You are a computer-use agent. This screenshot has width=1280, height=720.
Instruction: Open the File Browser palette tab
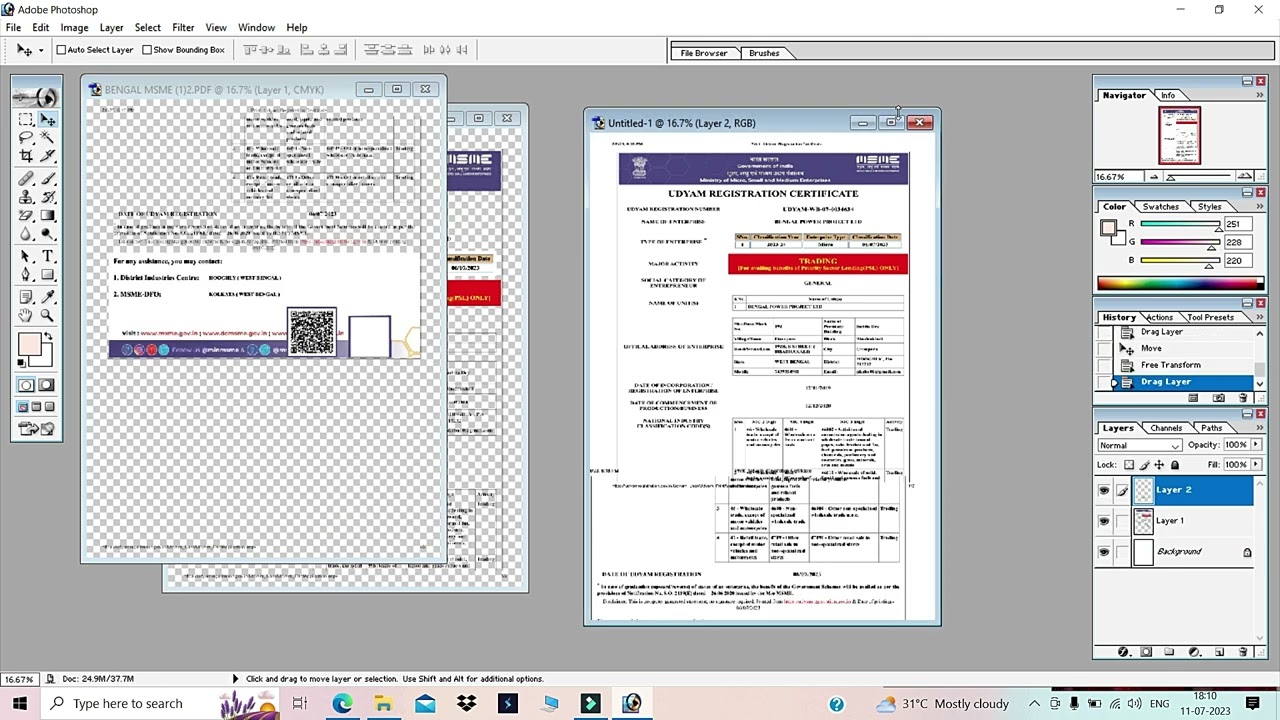tap(704, 53)
